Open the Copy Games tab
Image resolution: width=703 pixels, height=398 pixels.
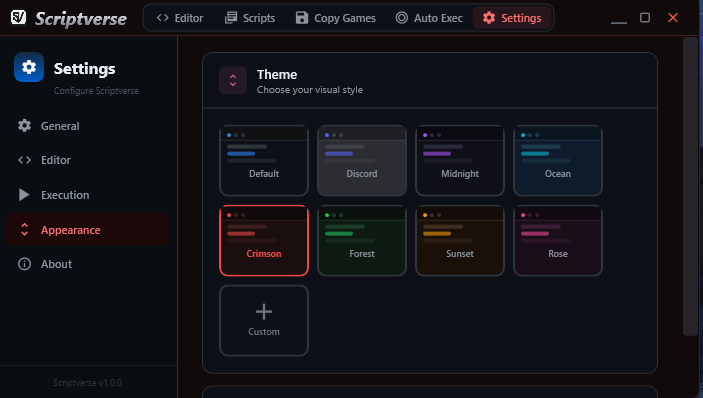click(x=335, y=18)
